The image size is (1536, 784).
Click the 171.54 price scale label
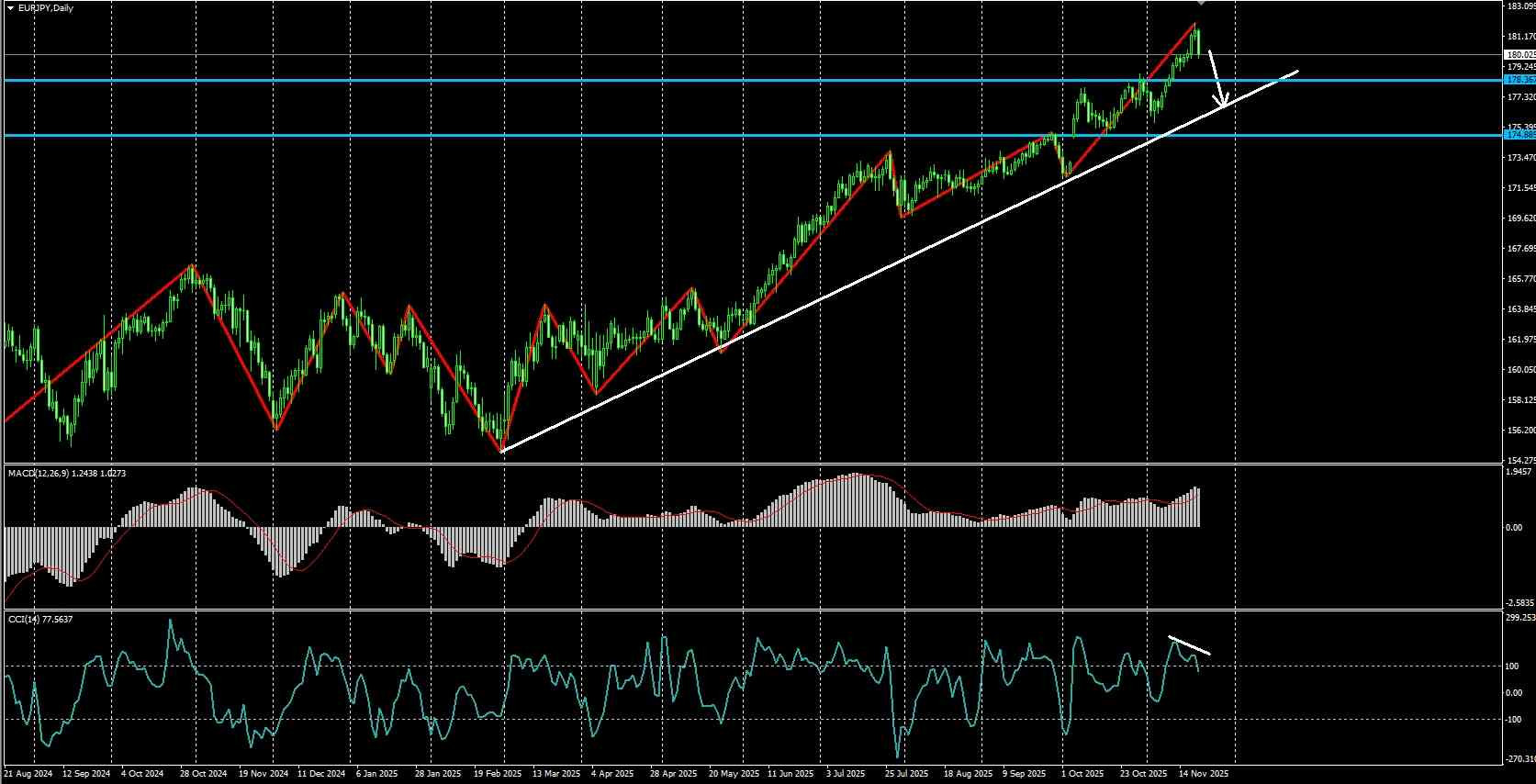[1521, 188]
